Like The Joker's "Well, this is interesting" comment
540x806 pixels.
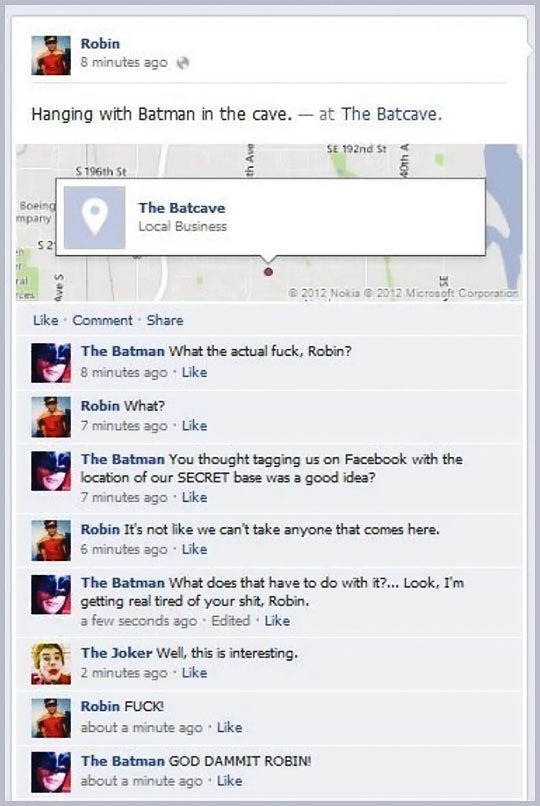(194, 672)
